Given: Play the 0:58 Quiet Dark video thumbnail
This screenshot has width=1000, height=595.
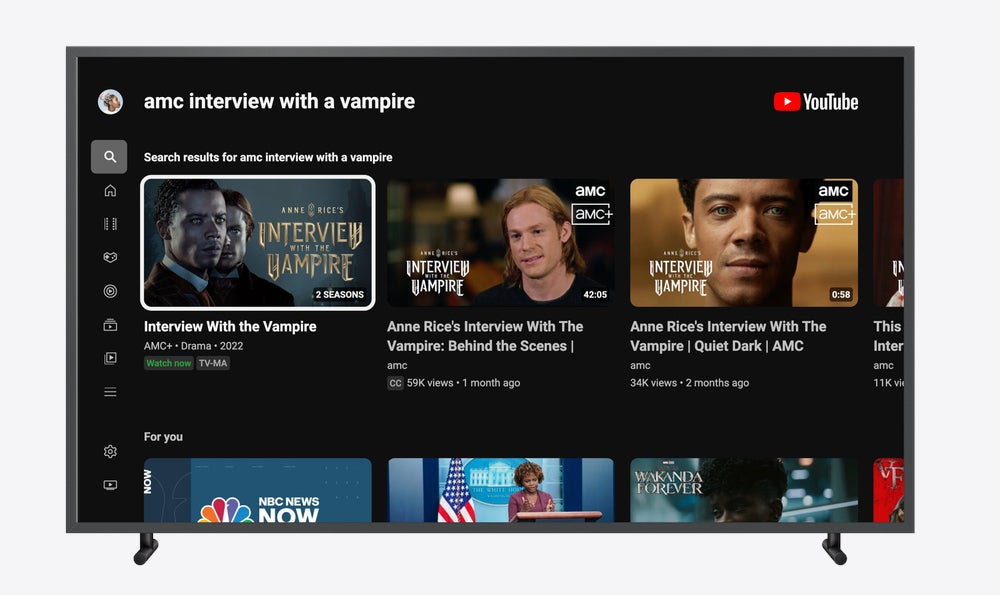Looking at the screenshot, I should pyautogui.click(x=744, y=242).
